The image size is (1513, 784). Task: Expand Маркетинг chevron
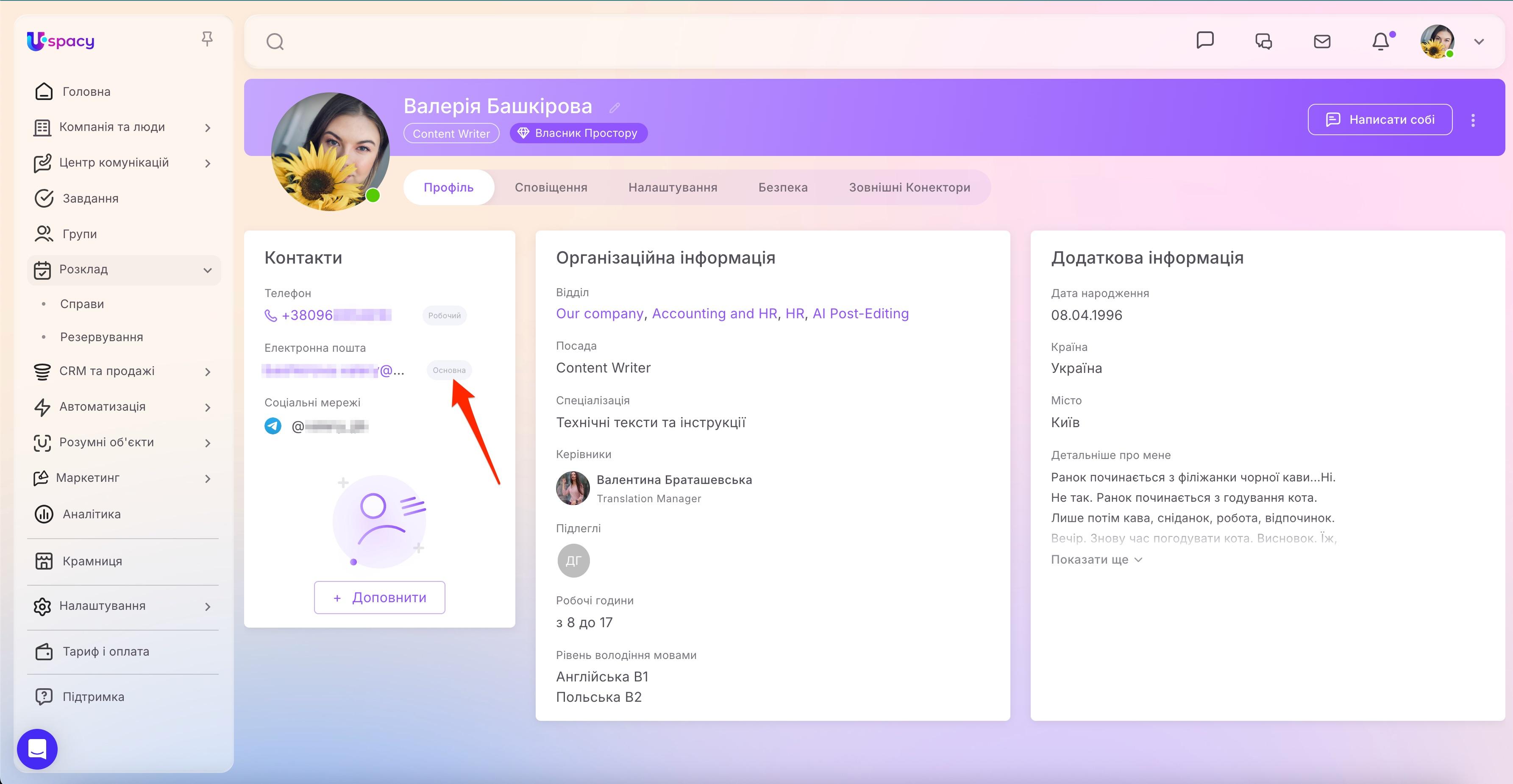point(207,478)
